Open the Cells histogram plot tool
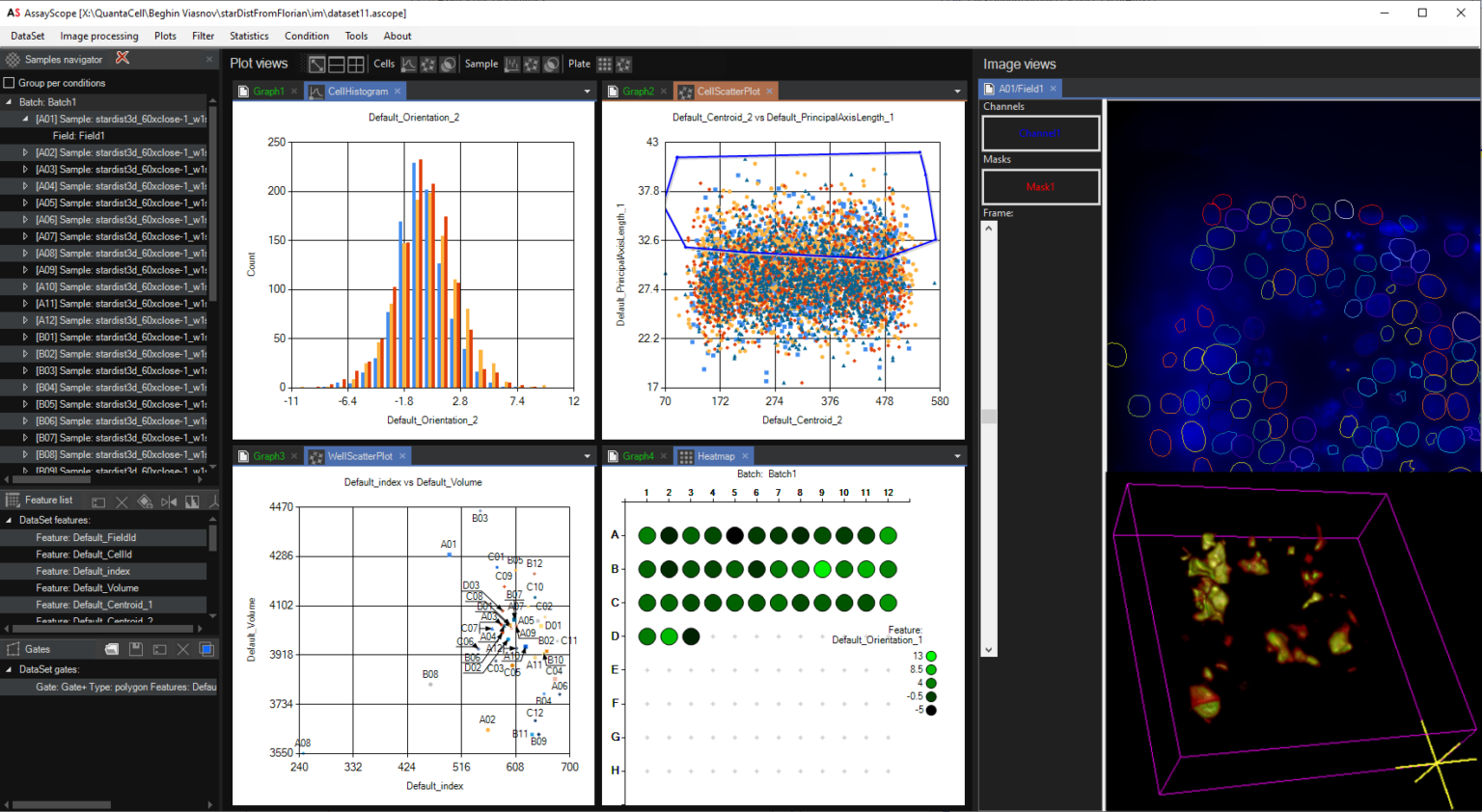1482x812 pixels. (x=410, y=64)
